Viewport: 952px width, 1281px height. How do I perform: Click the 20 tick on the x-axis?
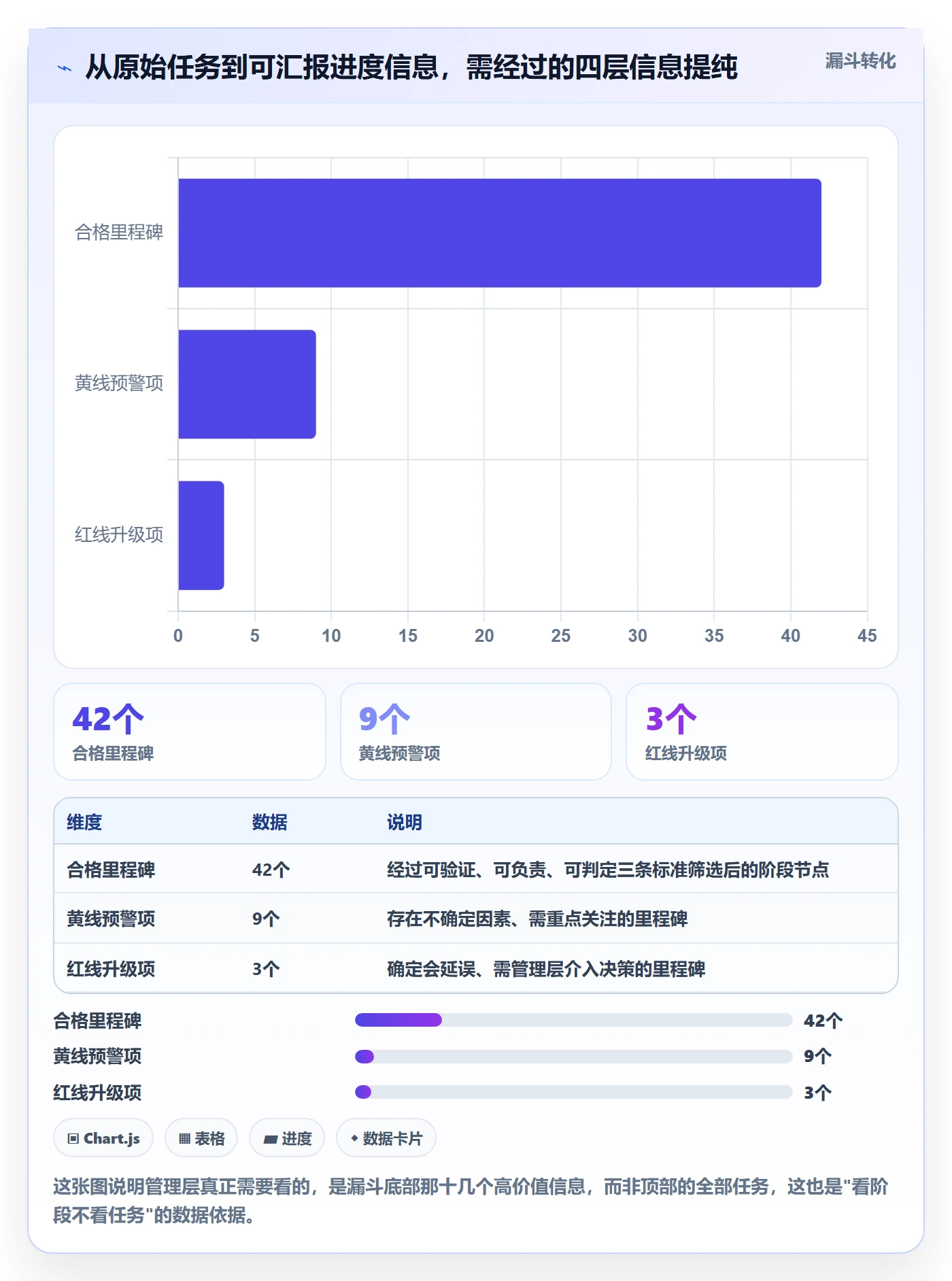[x=484, y=636]
